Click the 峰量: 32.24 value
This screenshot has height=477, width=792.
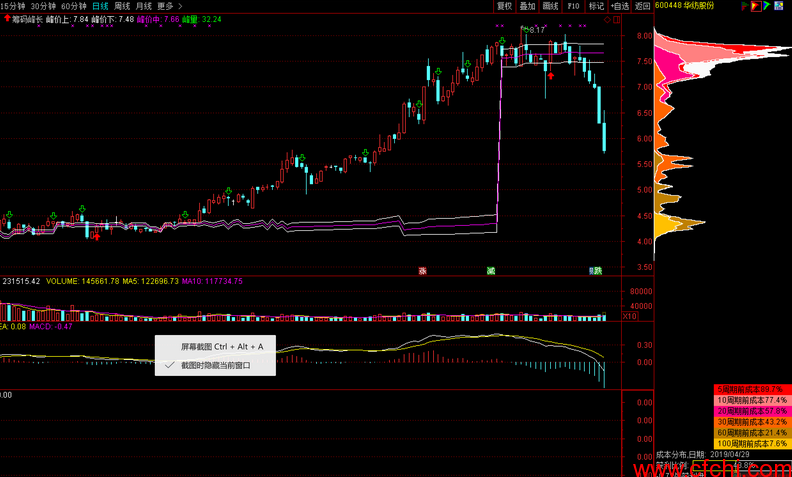point(202,19)
